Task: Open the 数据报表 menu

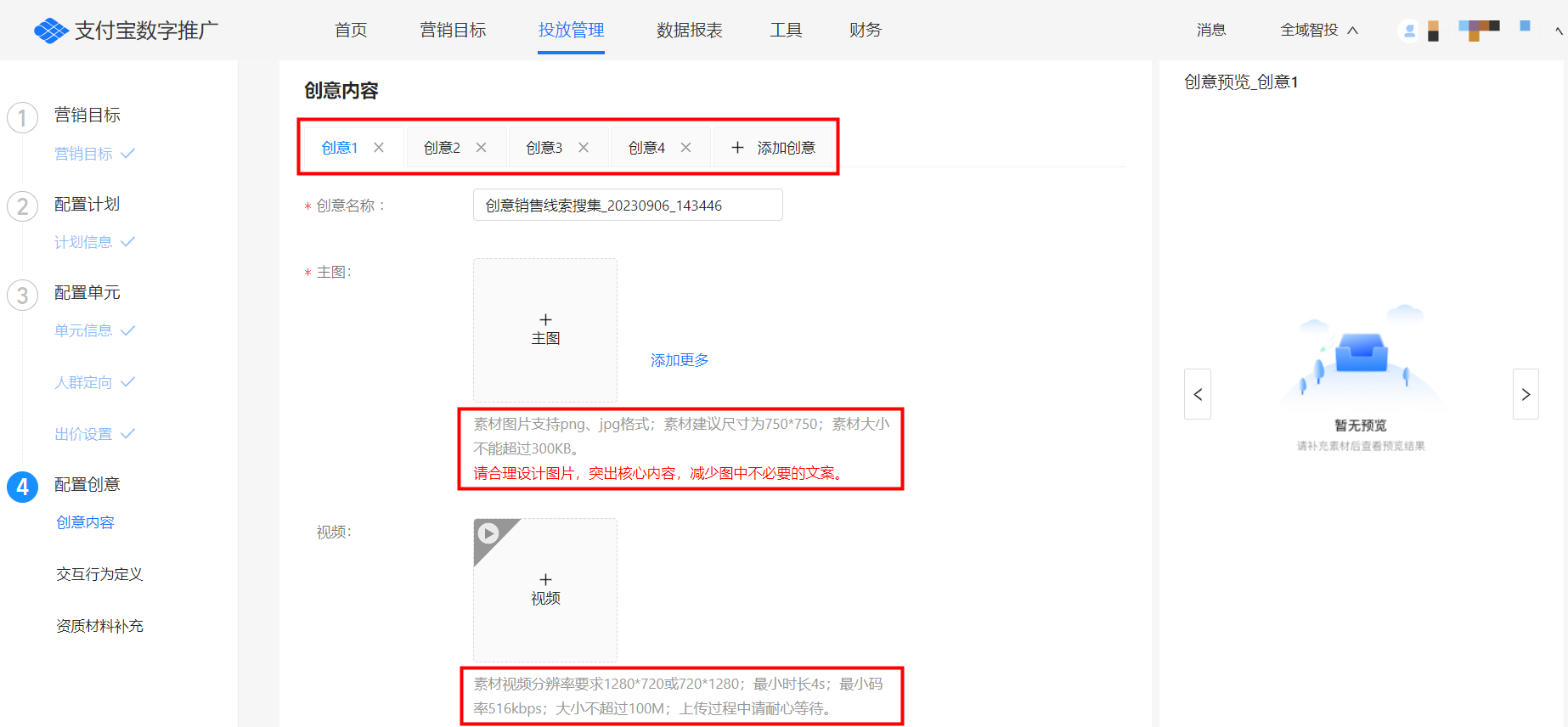Action: point(689,31)
